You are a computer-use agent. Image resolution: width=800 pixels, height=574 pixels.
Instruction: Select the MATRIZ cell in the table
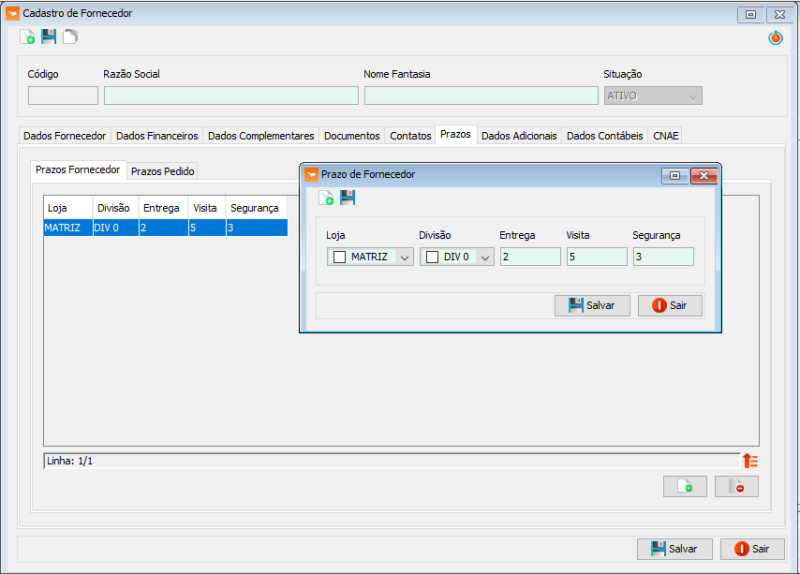68,228
